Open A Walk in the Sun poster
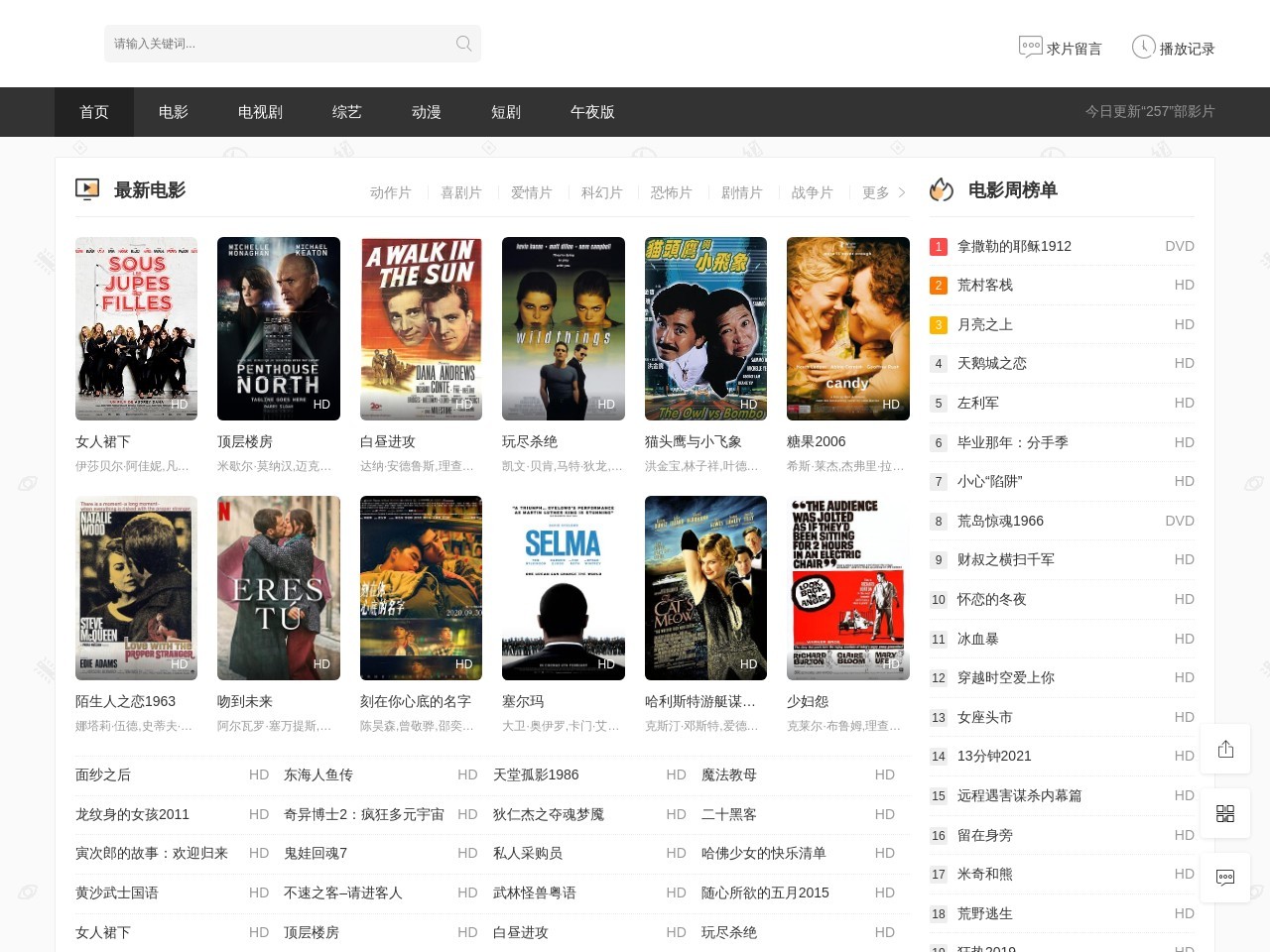The image size is (1270, 952). (421, 328)
